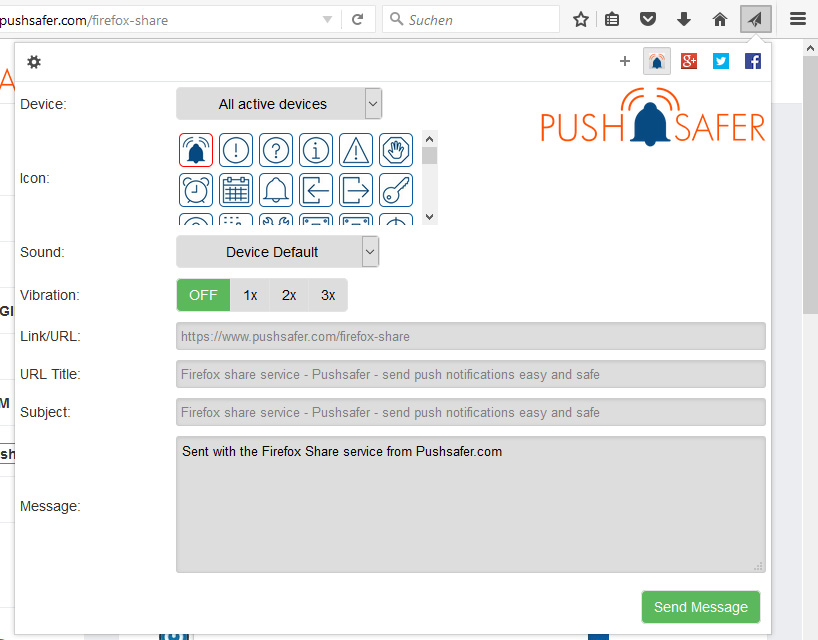Open the Device dropdown
Image resolution: width=818 pixels, height=640 pixels.
(279, 104)
